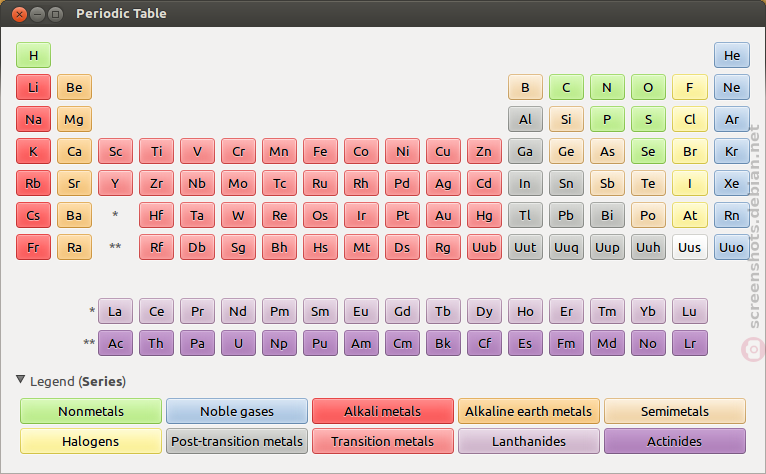Select the Hydrogen (H) element tile
The width and height of the screenshot is (766, 474).
tap(33, 55)
